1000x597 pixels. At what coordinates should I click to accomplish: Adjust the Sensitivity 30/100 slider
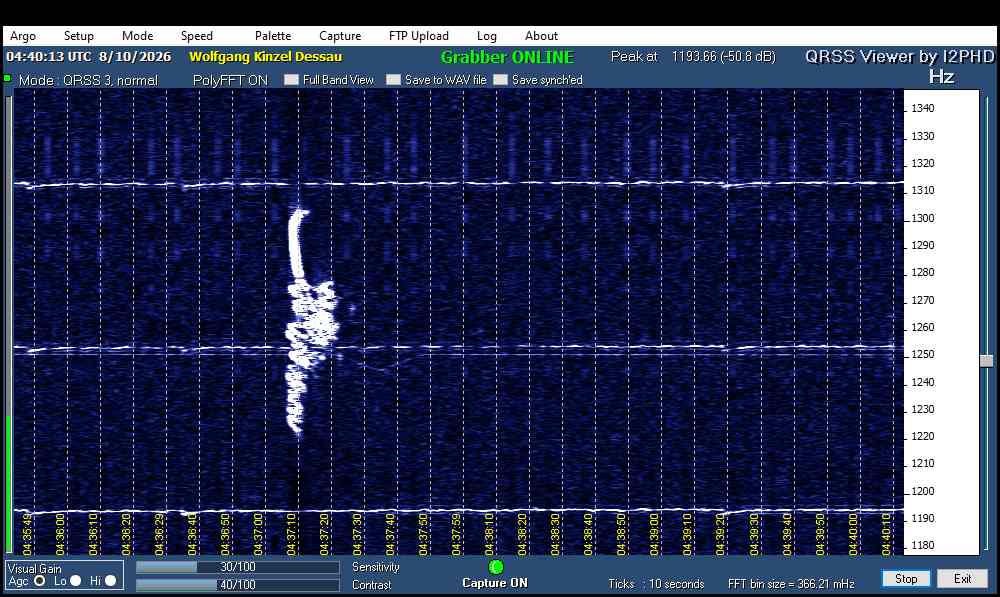[x=237, y=567]
